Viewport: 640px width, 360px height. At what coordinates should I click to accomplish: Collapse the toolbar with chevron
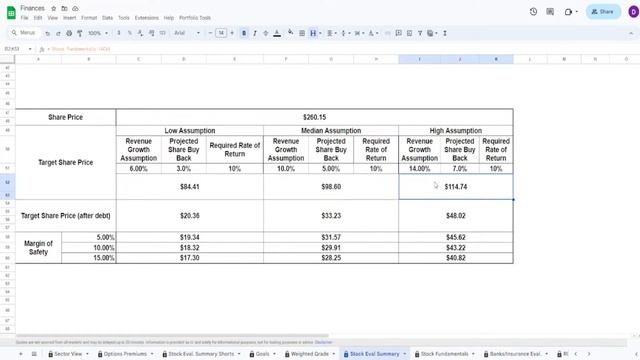631,33
